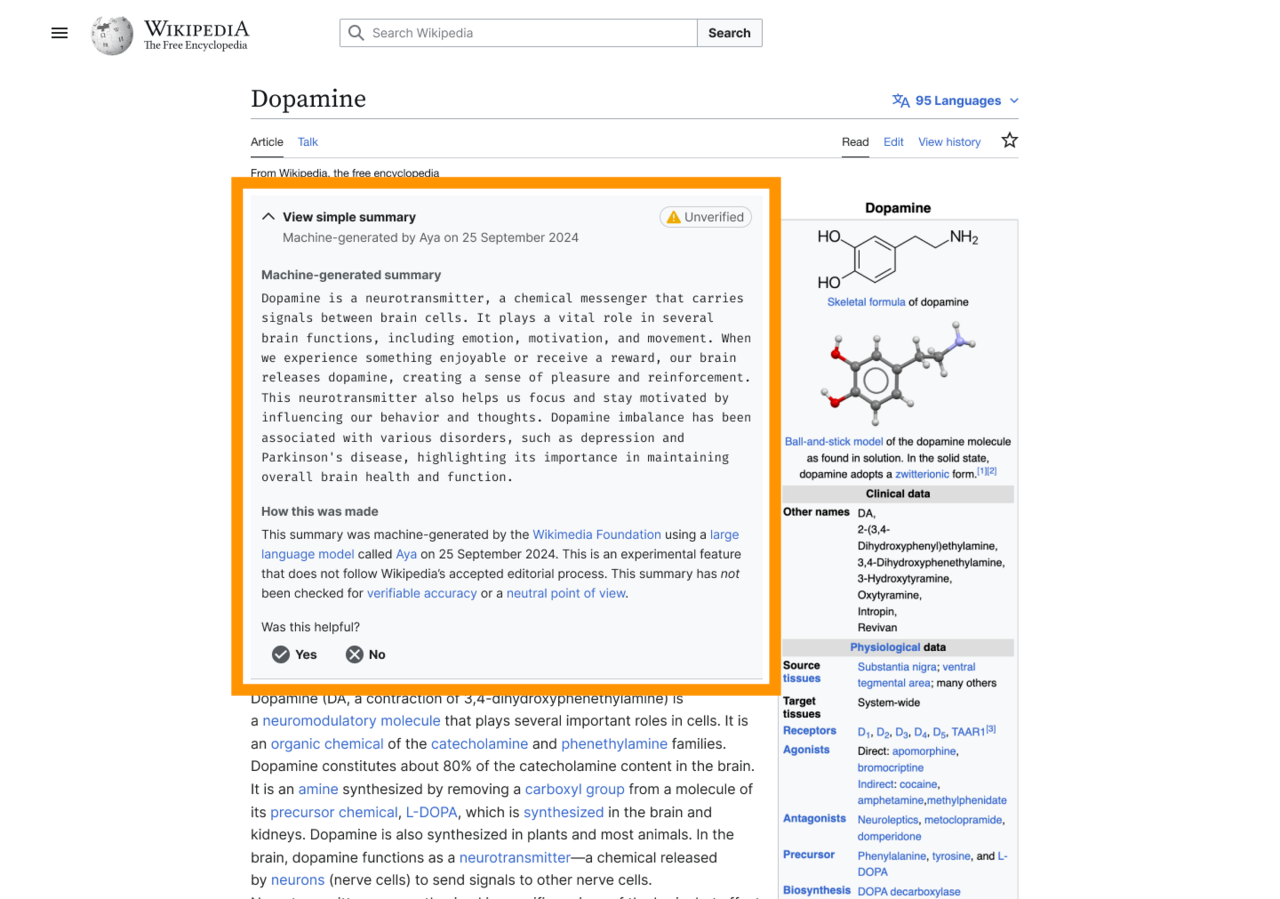
Task: Click the language translate icon
Action: point(901,101)
